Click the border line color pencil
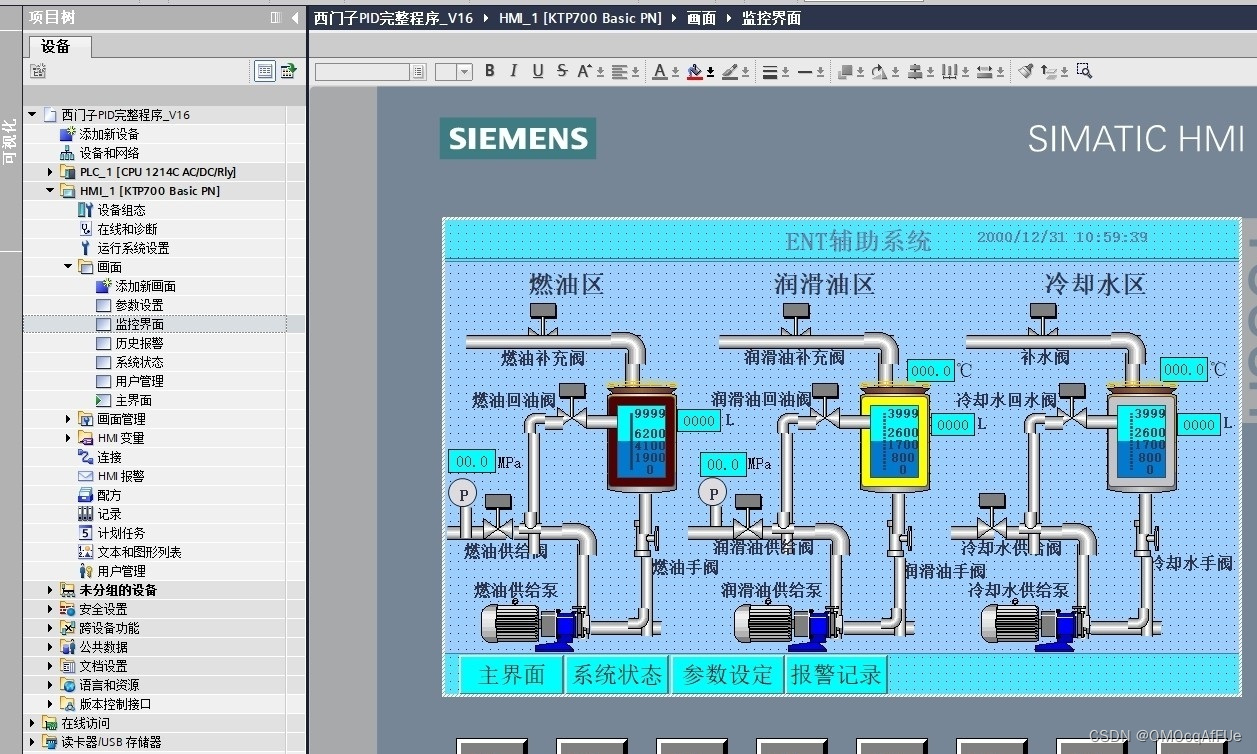The image size is (1257, 754). pyautogui.click(x=730, y=71)
